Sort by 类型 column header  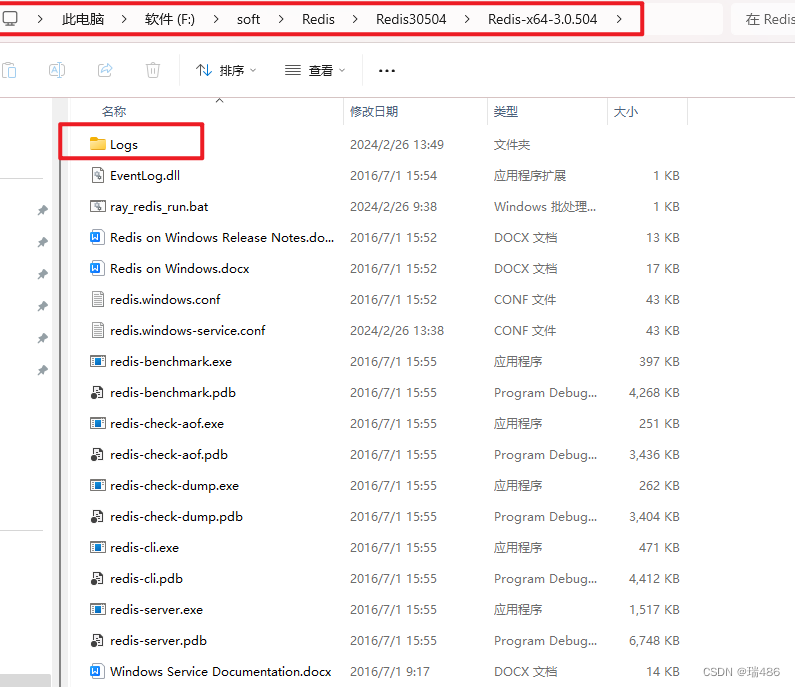pos(506,112)
